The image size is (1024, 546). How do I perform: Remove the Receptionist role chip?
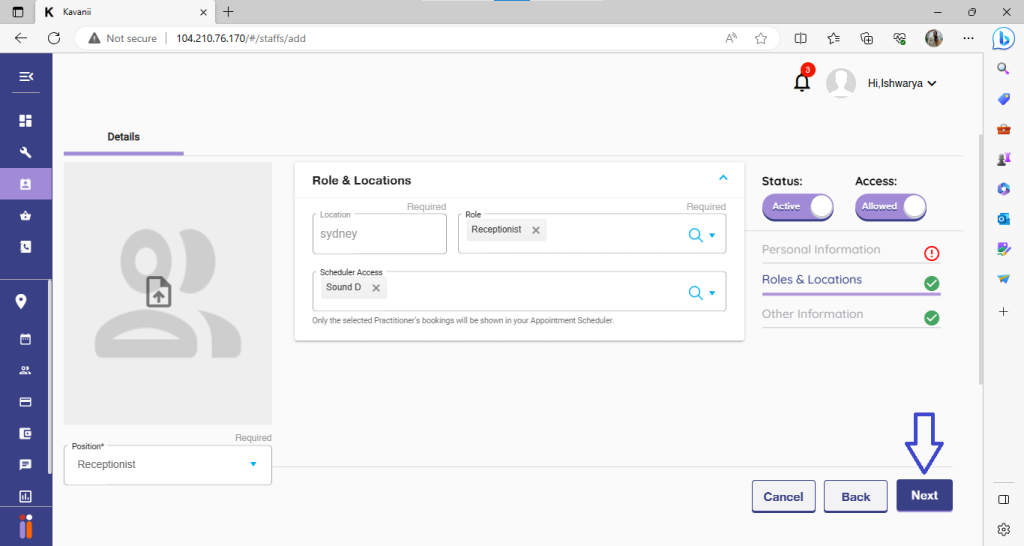tap(536, 230)
